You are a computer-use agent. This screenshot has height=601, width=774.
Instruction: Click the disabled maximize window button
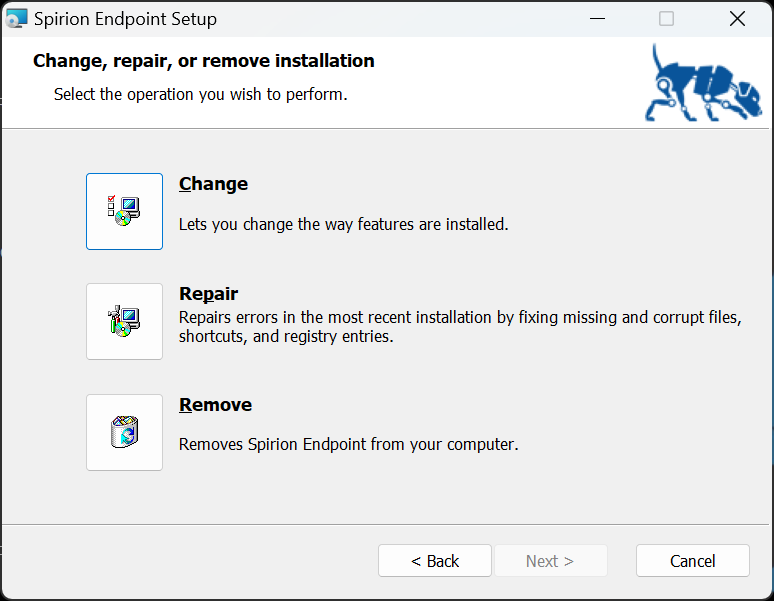pos(667,19)
